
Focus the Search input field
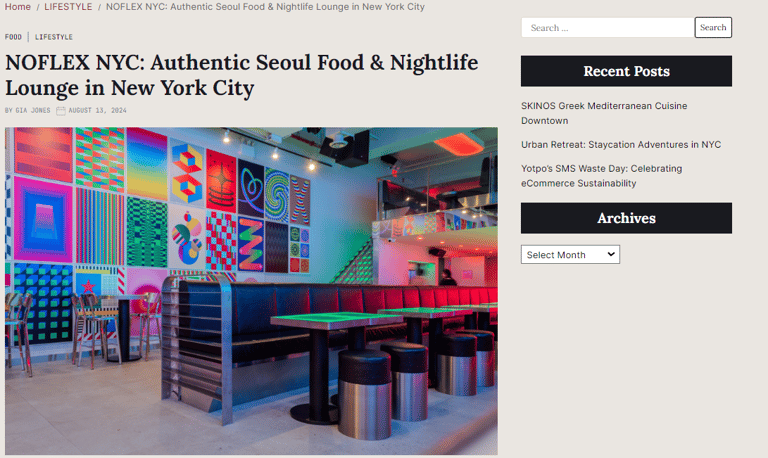pyautogui.click(x=608, y=28)
